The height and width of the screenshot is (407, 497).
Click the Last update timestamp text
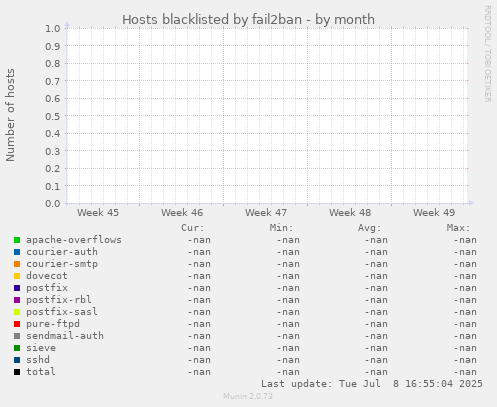click(x=372, y=384)
